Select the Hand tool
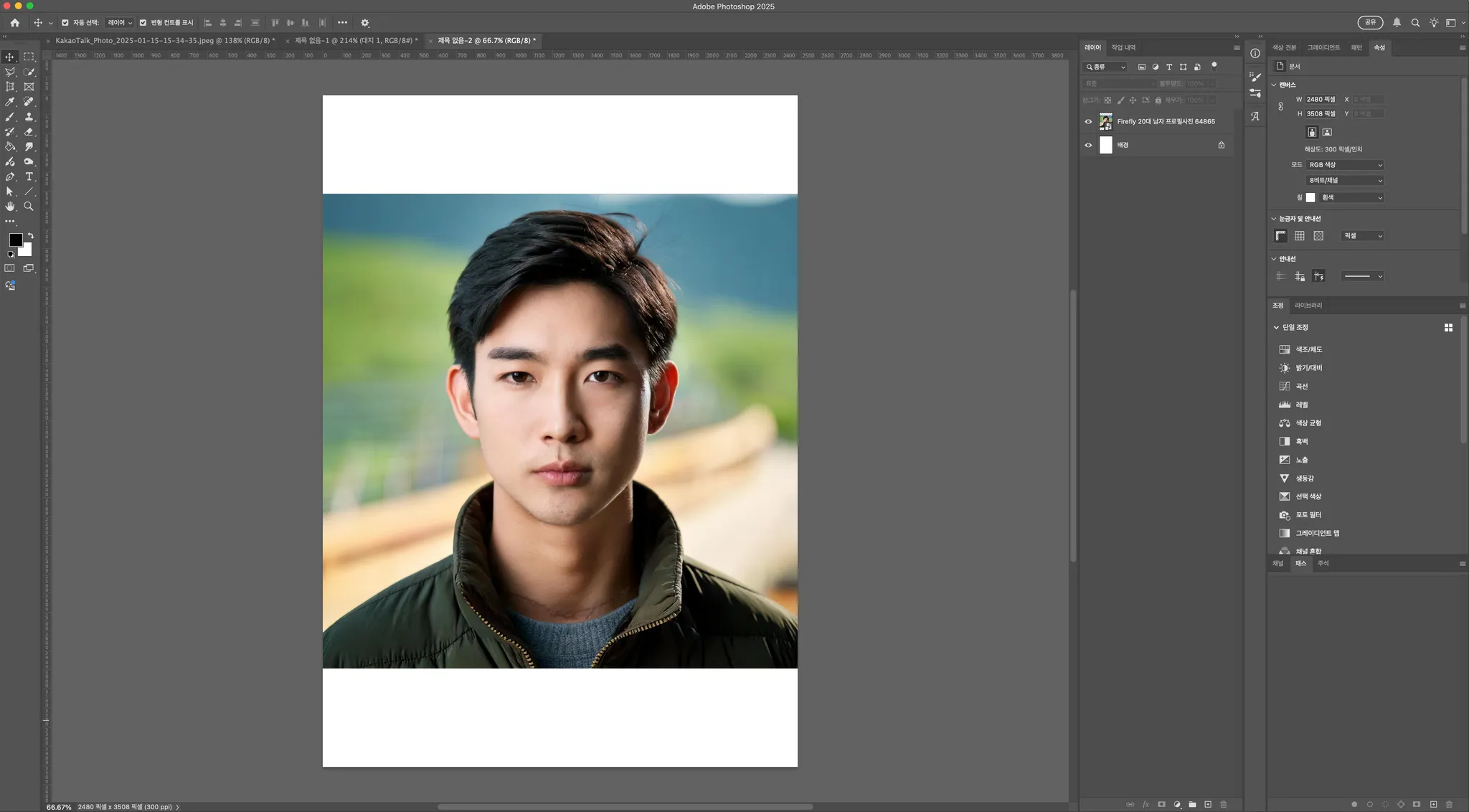The height and width of the screenshot is (812, 1469). [10, 207]
